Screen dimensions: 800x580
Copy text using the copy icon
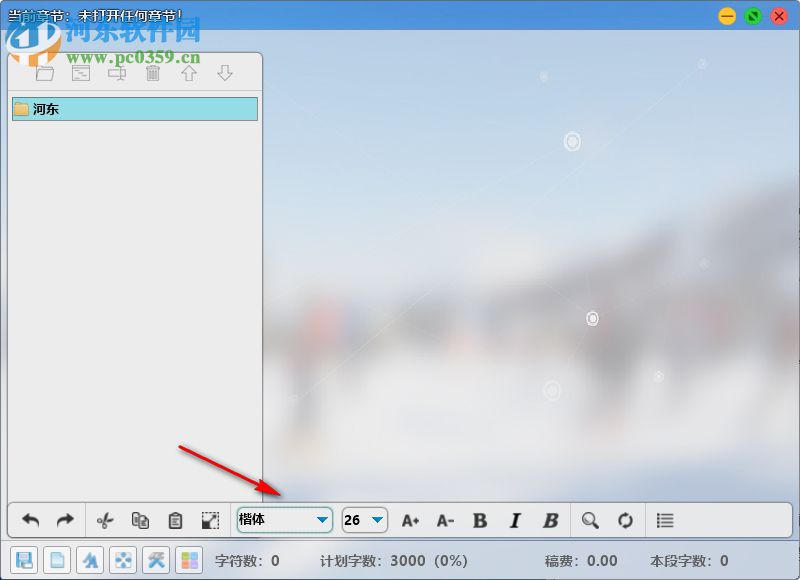click(140, 520)
